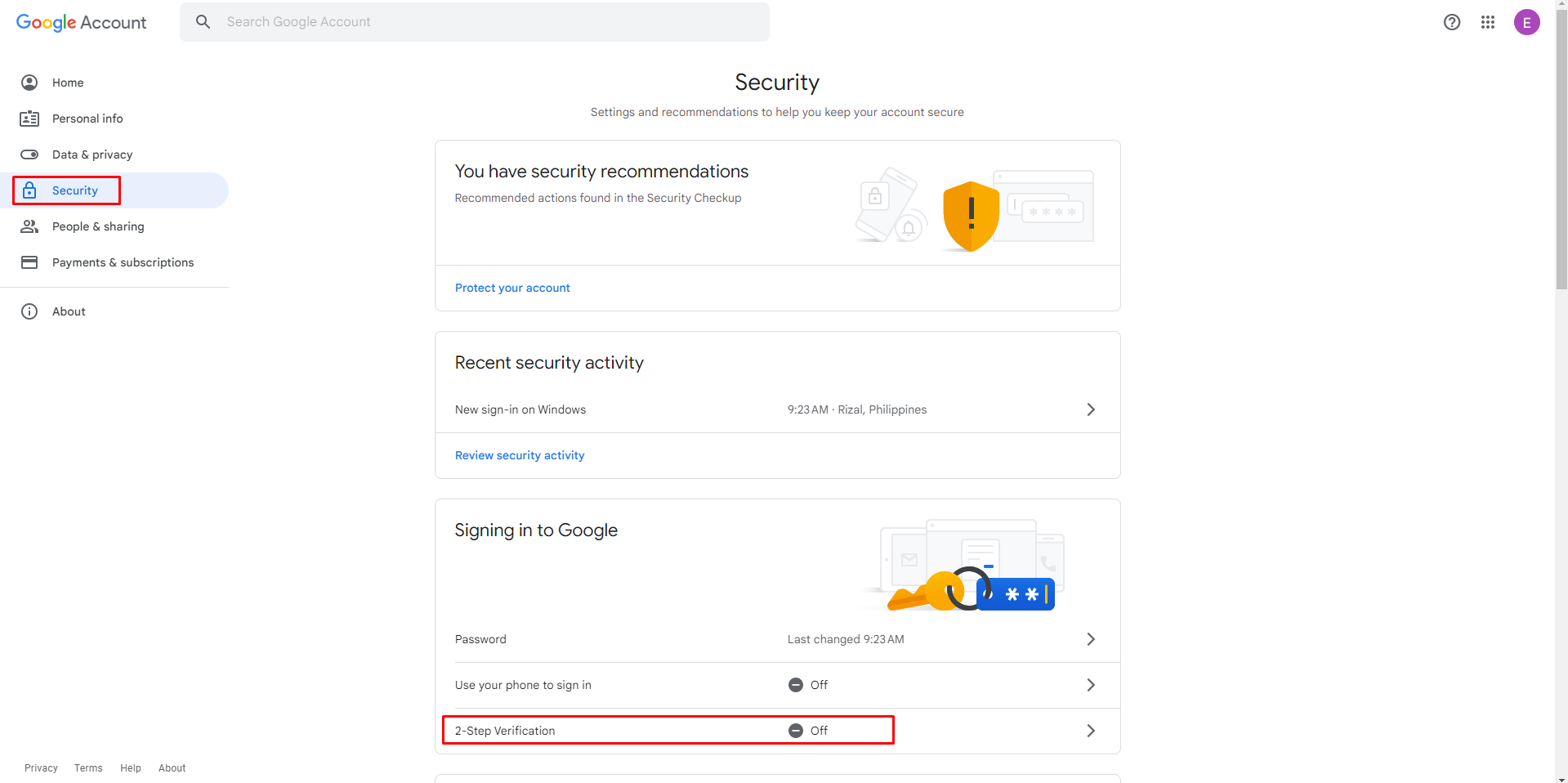Image resolution: width=1568 pixels, height=783 pixels.
Task: Click the Off status icon for phone sign-in
Action: [x=796, y=685]
